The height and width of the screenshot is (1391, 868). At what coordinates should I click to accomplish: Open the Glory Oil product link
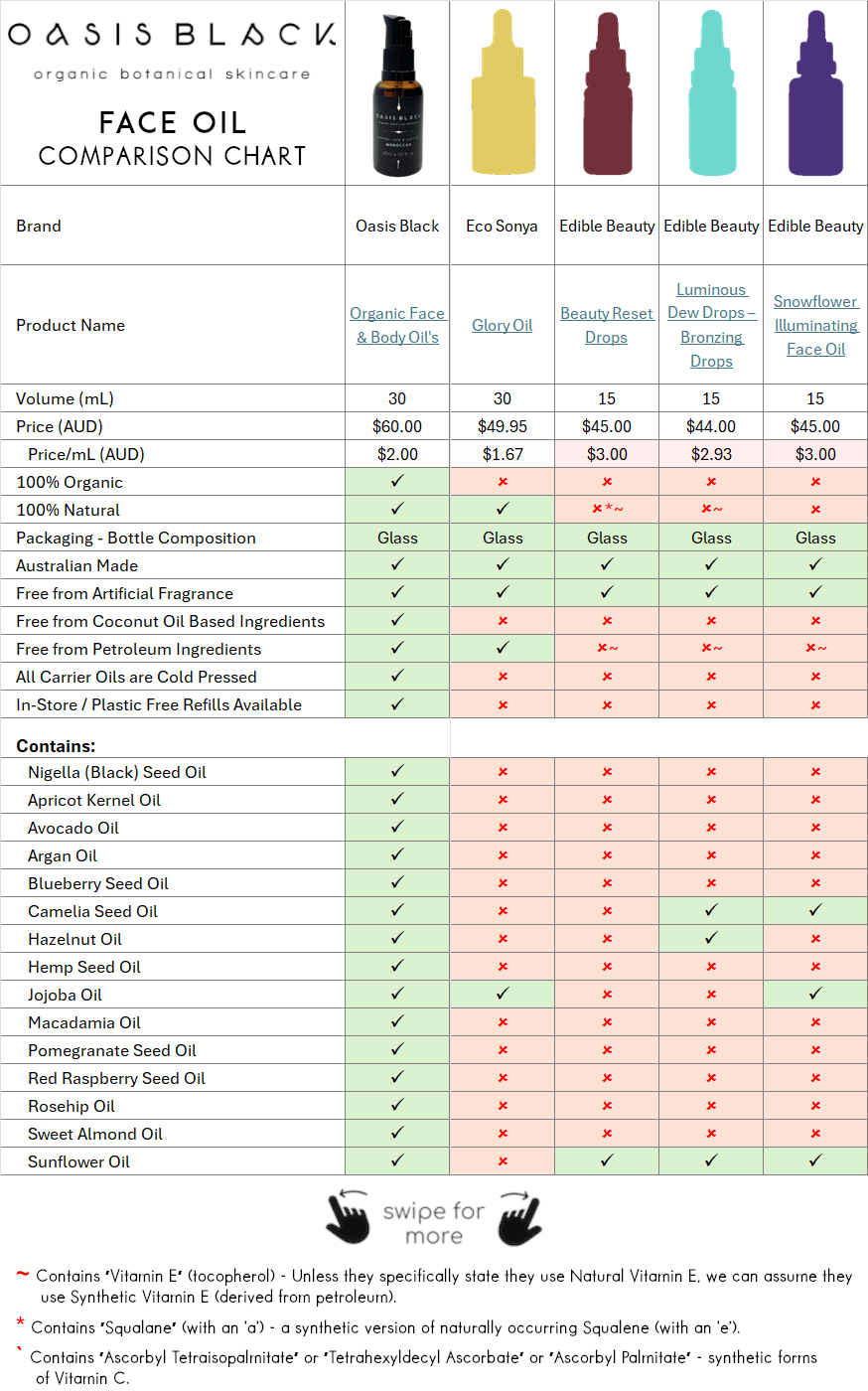503,325
